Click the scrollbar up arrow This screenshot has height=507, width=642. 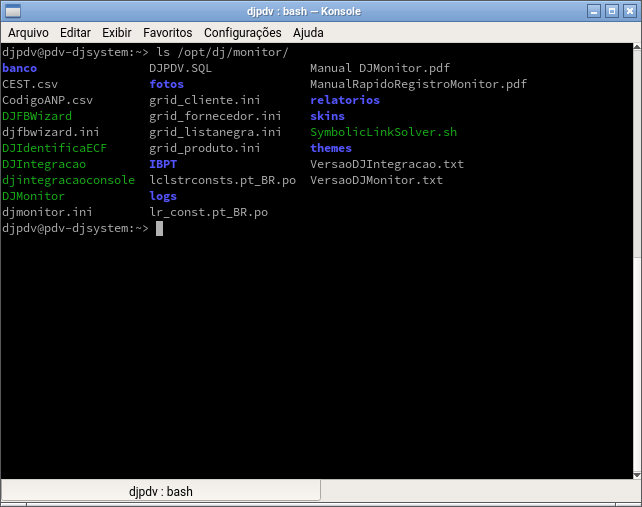click(637, 47)
